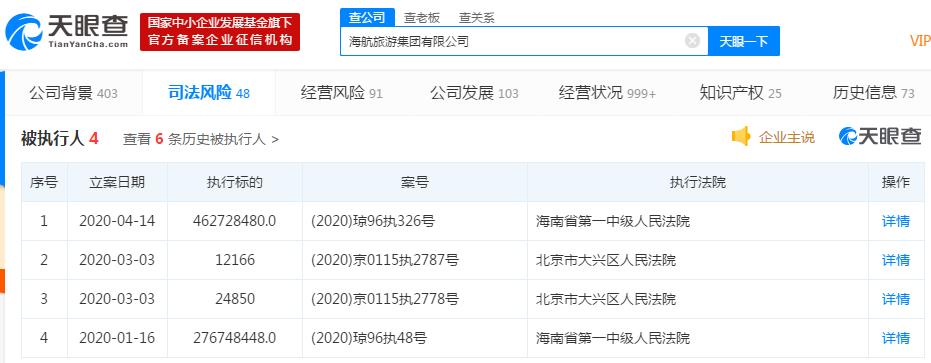
Task: Switch to 查关系 search tab
Action: (x=476, y=18)
